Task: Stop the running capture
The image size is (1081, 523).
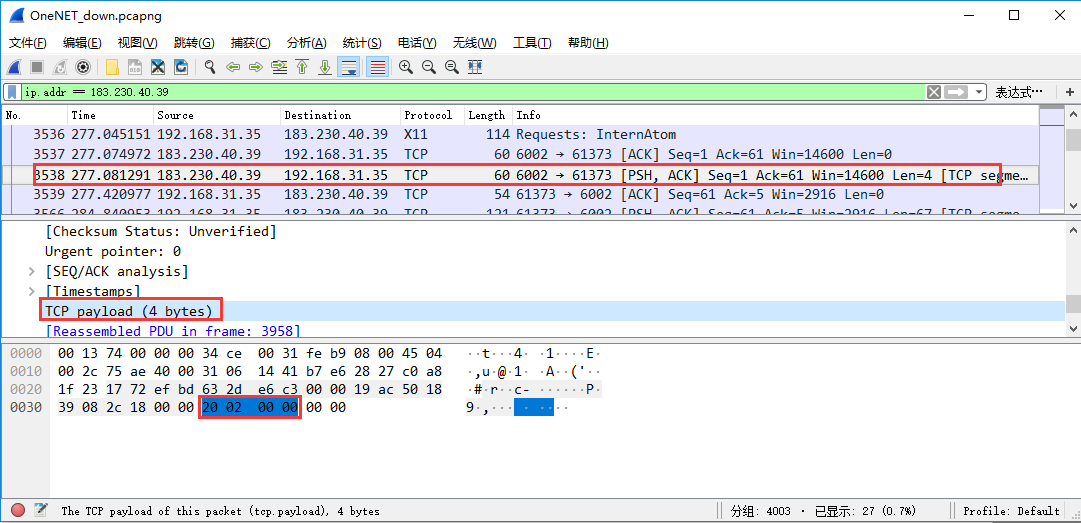Action: pos(37,67)
